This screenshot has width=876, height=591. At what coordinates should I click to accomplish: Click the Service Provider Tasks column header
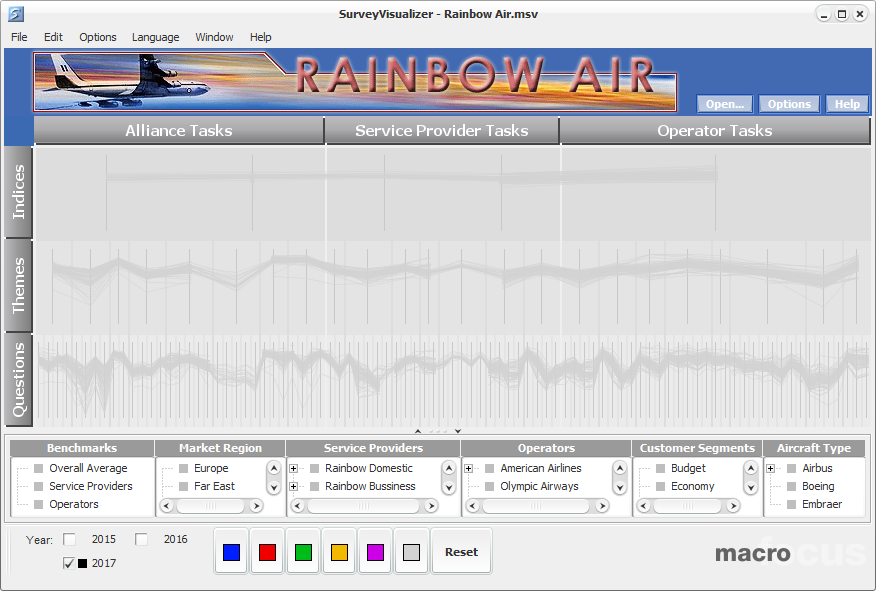point(441,131)
